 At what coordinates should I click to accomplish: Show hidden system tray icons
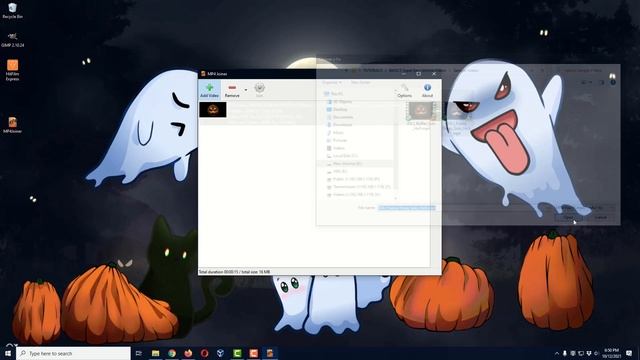[557, 353]
